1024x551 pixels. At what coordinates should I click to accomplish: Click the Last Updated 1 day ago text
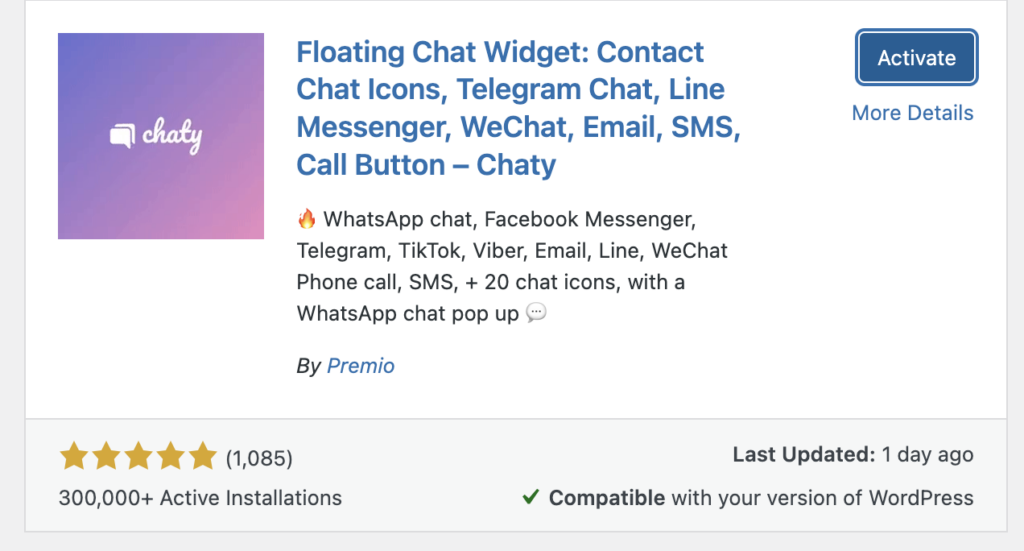coord(853,454)
